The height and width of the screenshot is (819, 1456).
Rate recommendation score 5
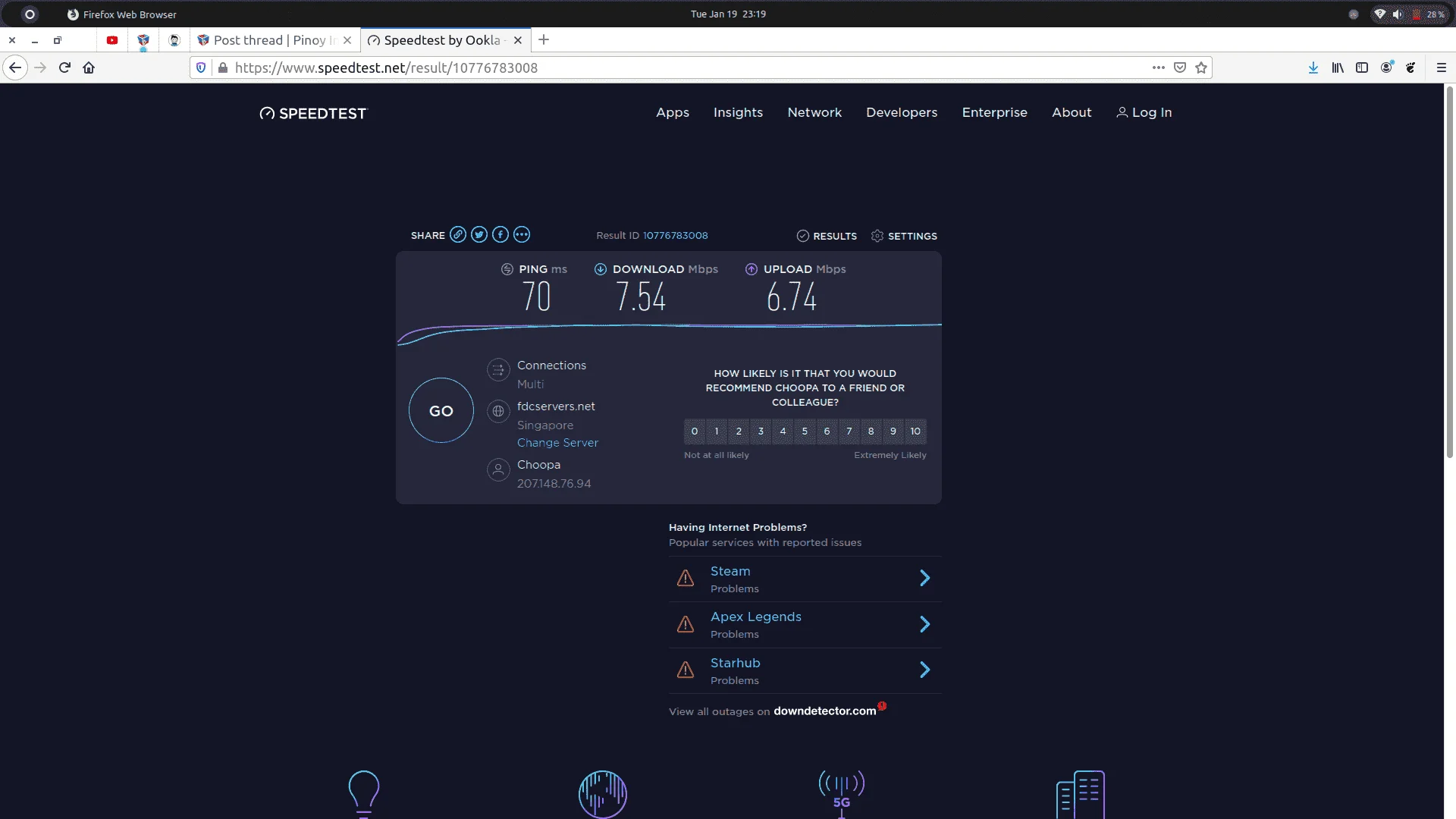805,431
